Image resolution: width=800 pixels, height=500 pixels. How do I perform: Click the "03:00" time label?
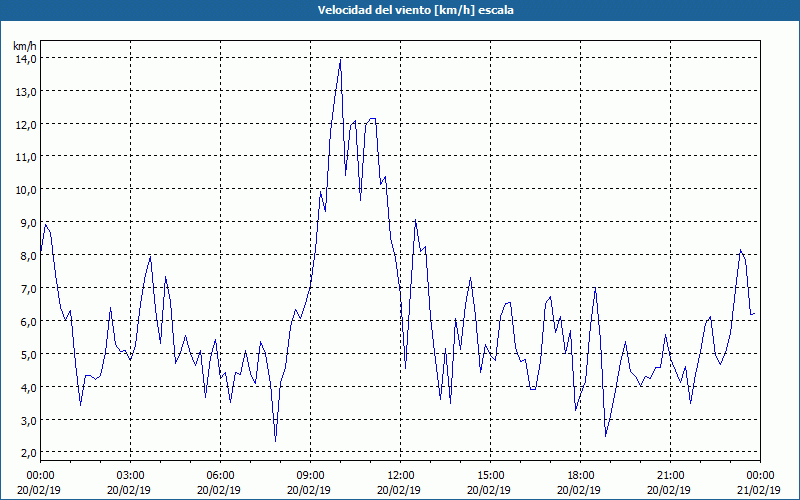click(x=130, y=476)
